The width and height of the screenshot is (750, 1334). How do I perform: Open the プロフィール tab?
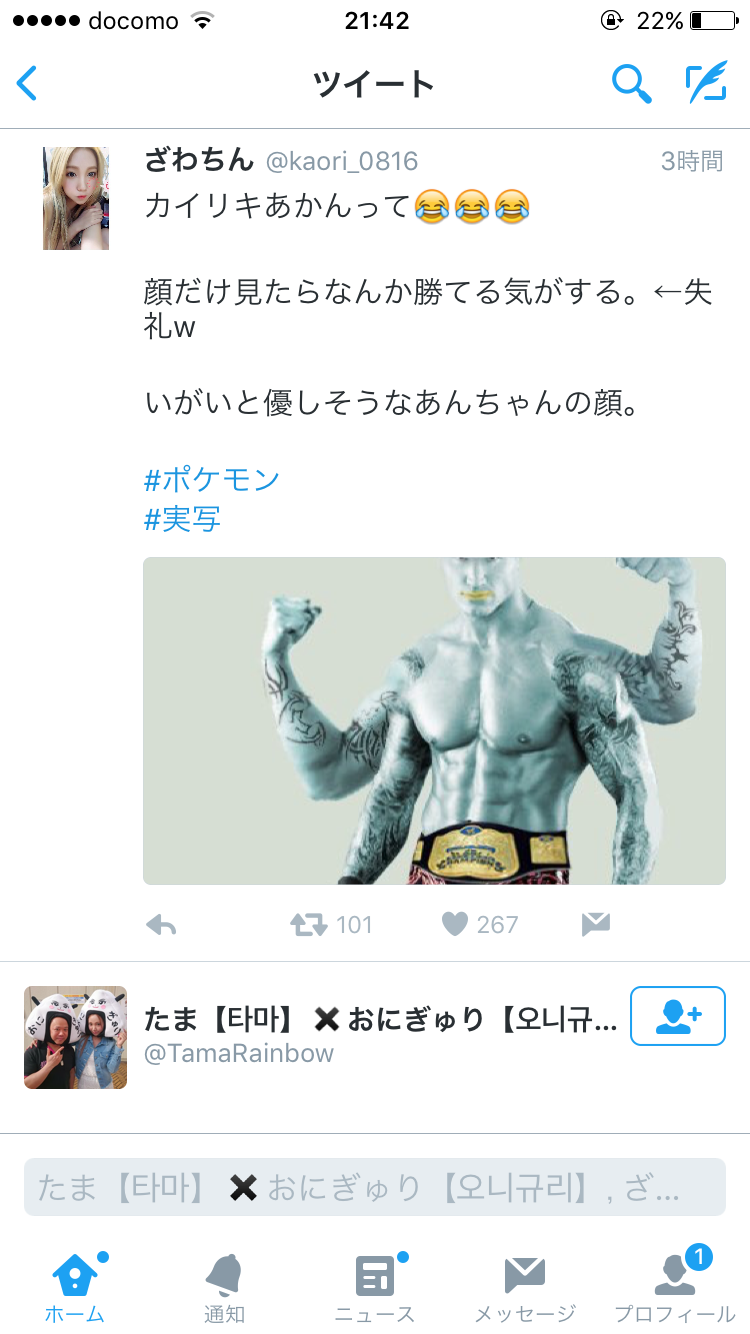pos(675,1287)
